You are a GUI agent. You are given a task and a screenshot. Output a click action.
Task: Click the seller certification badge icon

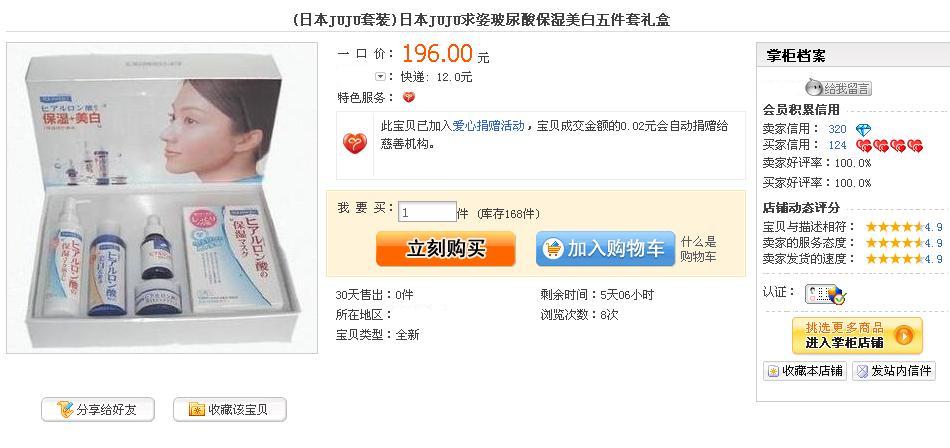(x=825, y=294)
